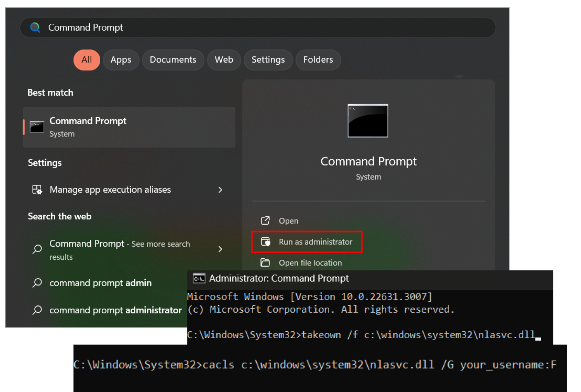Viewport: 581px width, 392px height.
Task: Click the large Command Prompt preview icon
Action: pos(368,121)
